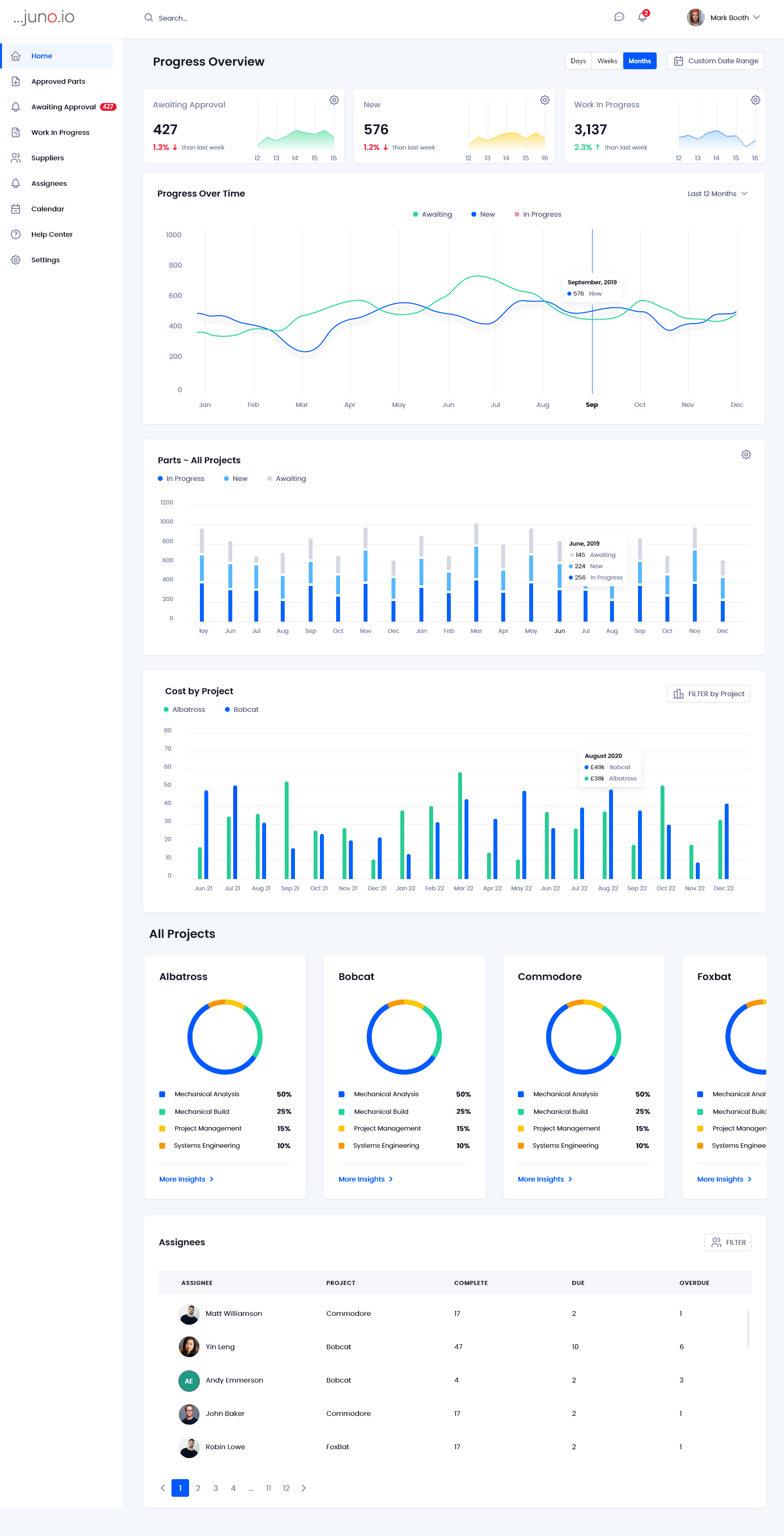Toggle In Progress legend in Parts chart

(x=181, y=479)
